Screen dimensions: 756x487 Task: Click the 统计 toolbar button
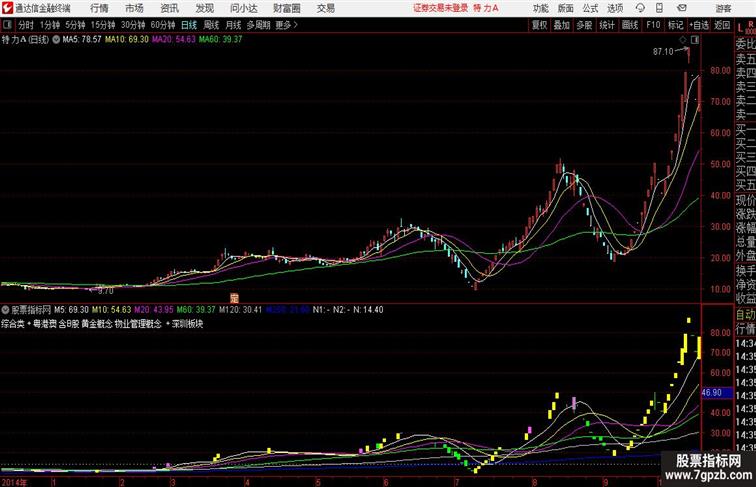(x=607, y=25)
